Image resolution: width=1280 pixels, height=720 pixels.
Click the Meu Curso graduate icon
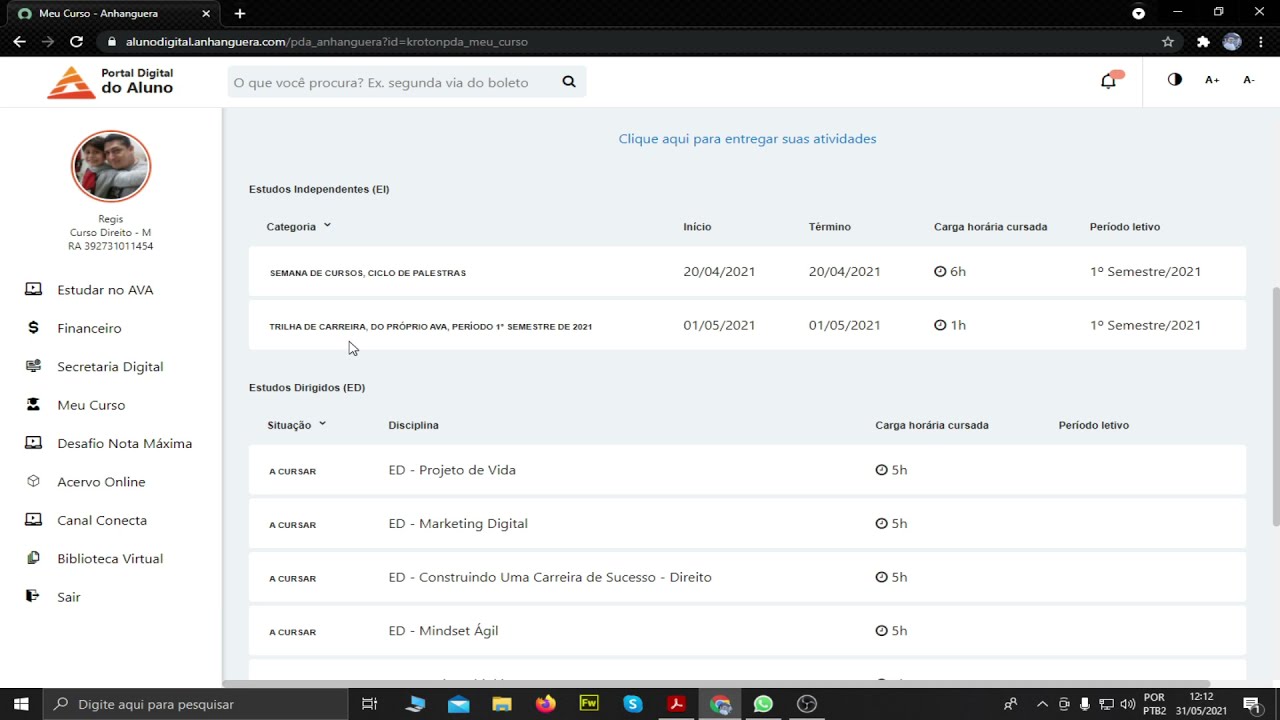pyautogui.click(x=33, y=405)
